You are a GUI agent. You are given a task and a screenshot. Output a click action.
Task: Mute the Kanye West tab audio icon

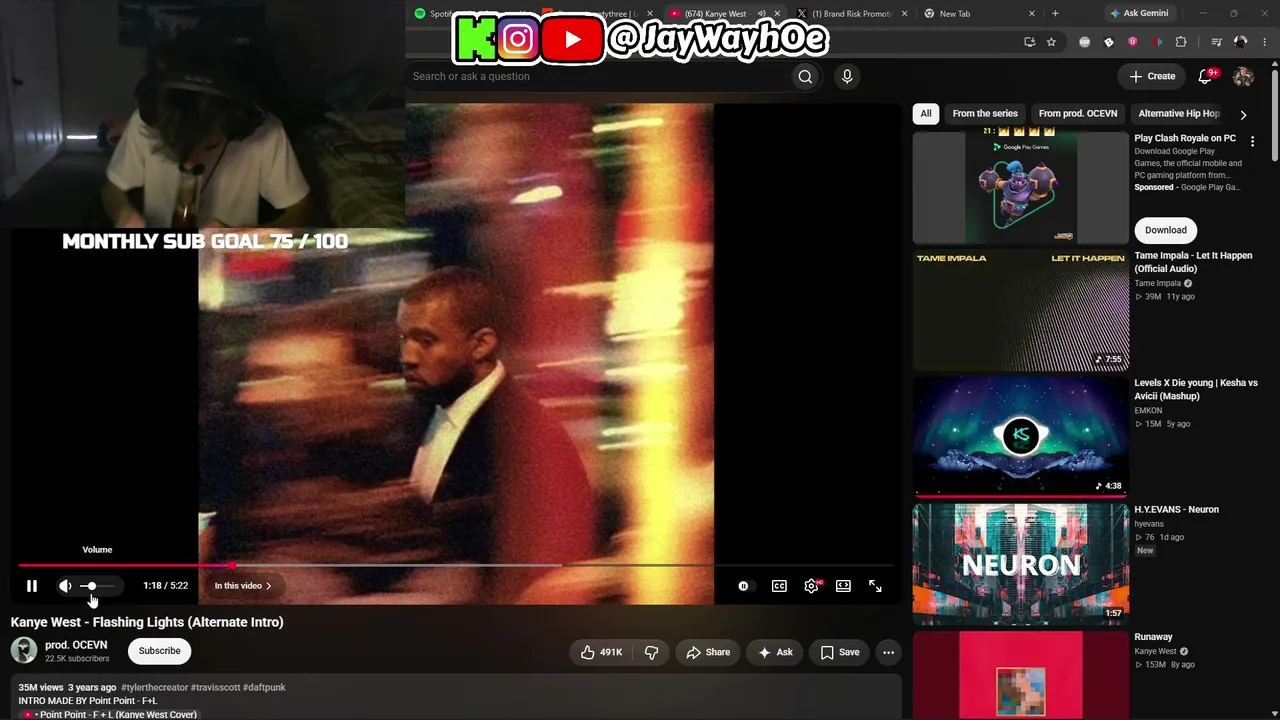761,14
